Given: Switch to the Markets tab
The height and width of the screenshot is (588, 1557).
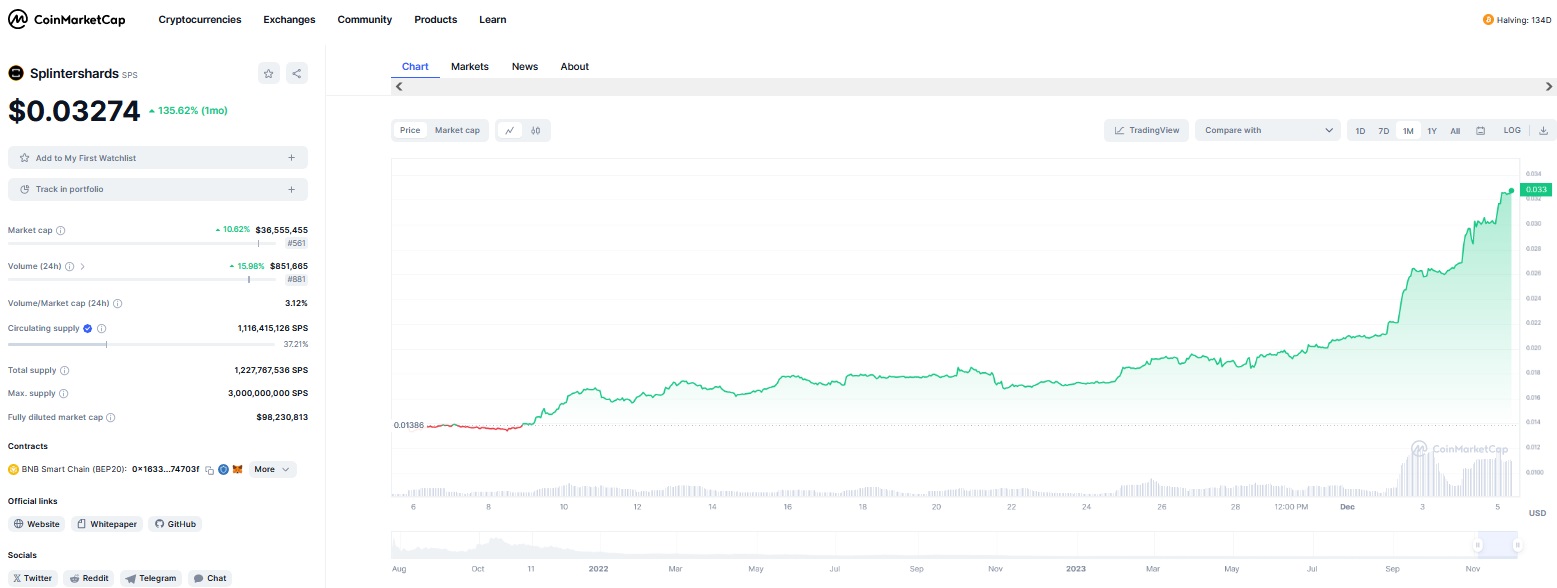Looking at the screenshot, I should [x=470, y=67].
